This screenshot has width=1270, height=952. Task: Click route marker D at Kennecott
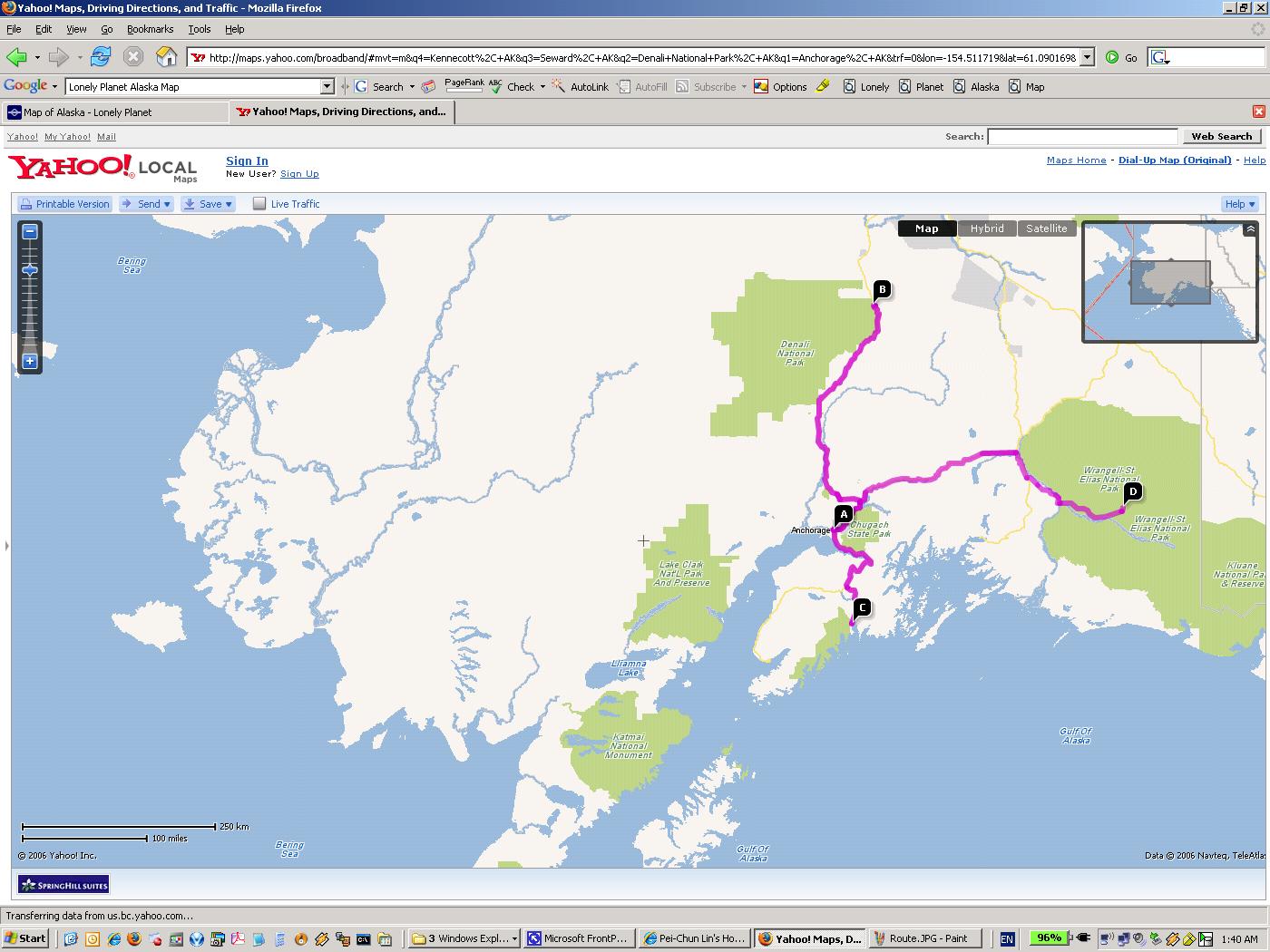coord(1132,492)
